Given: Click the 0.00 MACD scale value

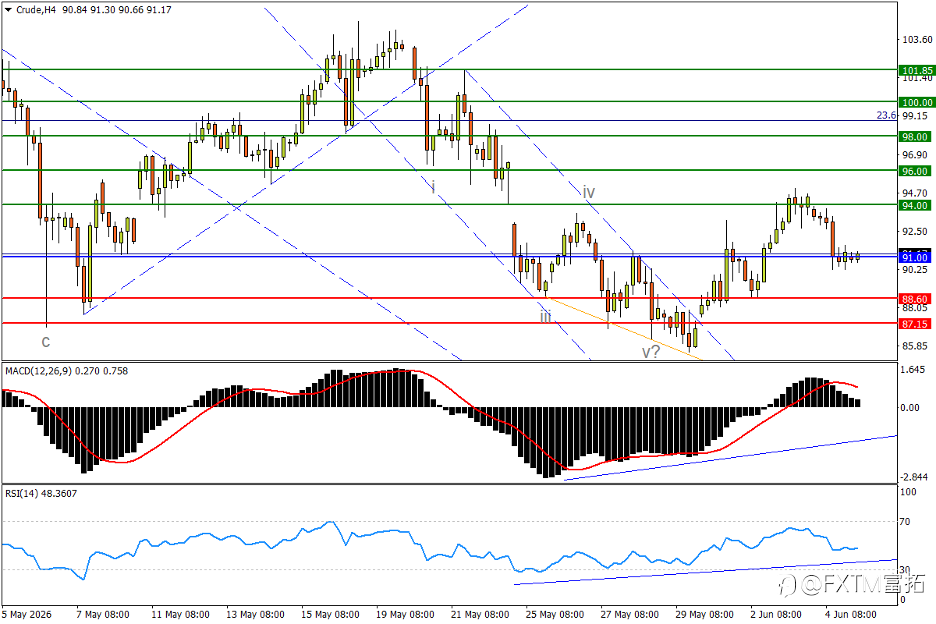Looking at the screenshot, I should click(910, 408).
